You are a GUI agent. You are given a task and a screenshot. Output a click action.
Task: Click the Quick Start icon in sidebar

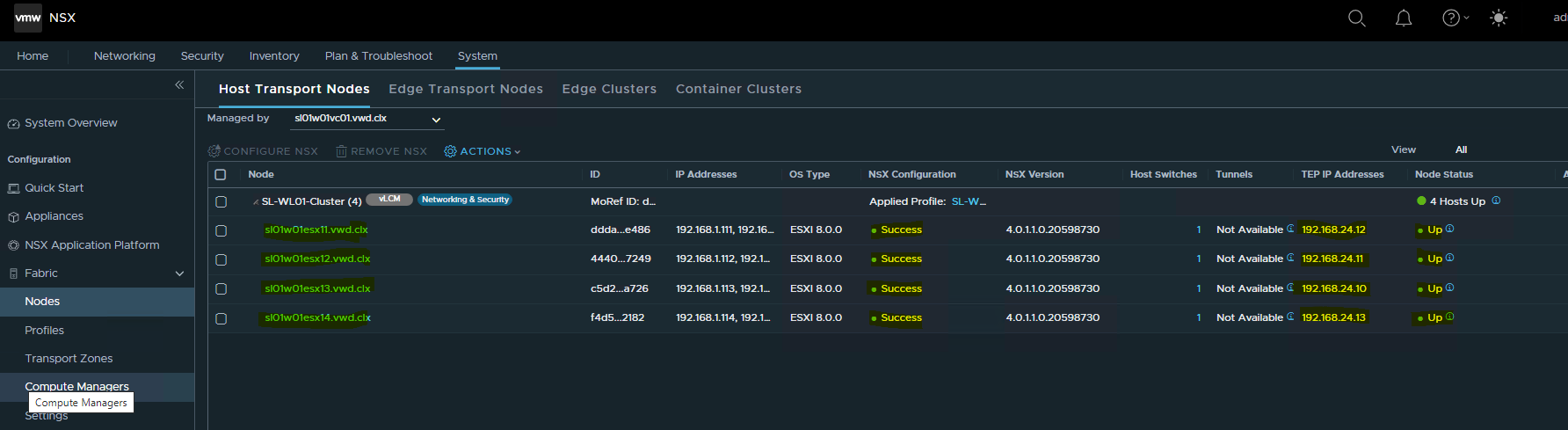click(13, 188)
